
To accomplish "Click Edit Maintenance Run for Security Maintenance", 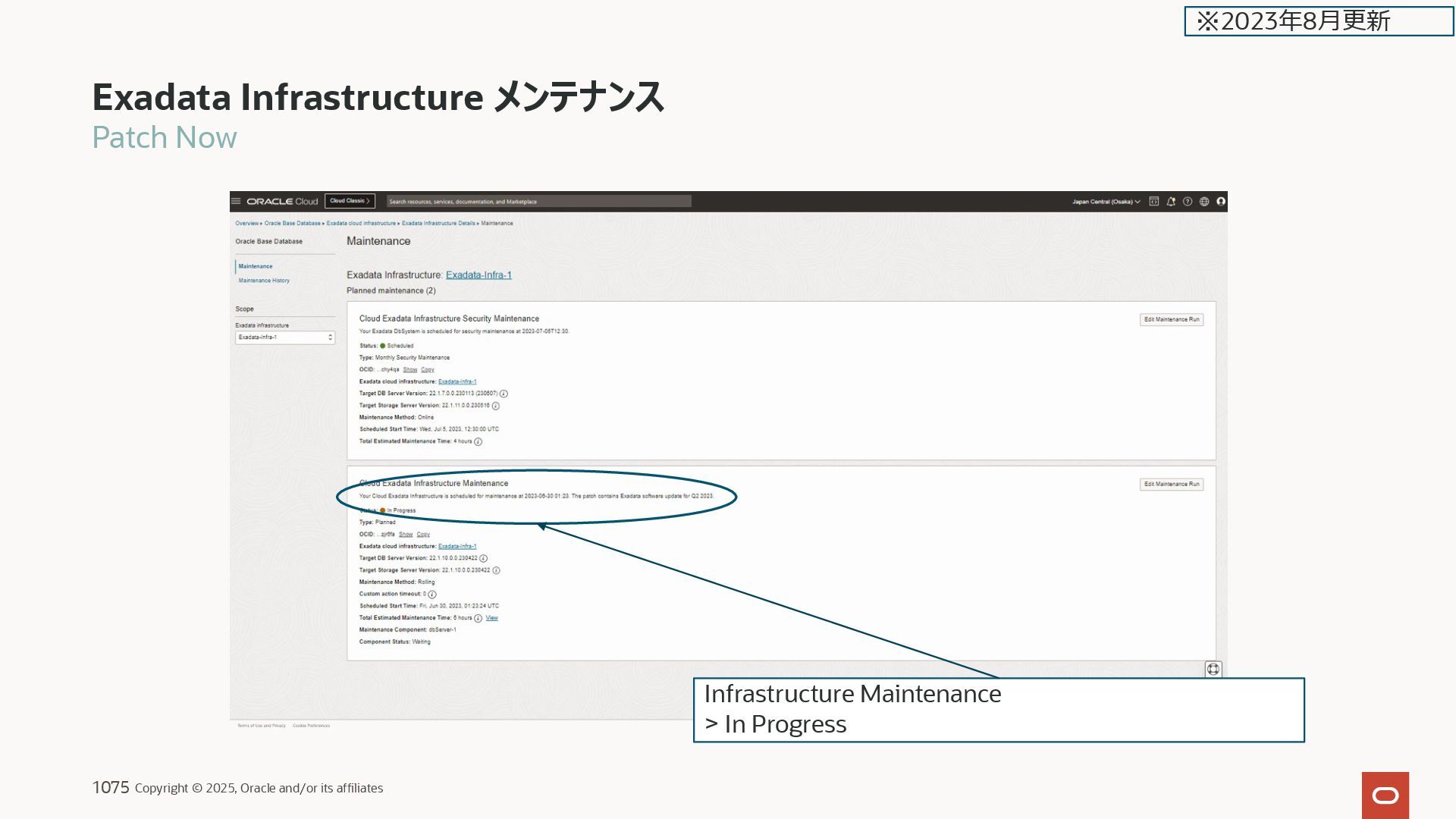I will (x=1171, y=319).
